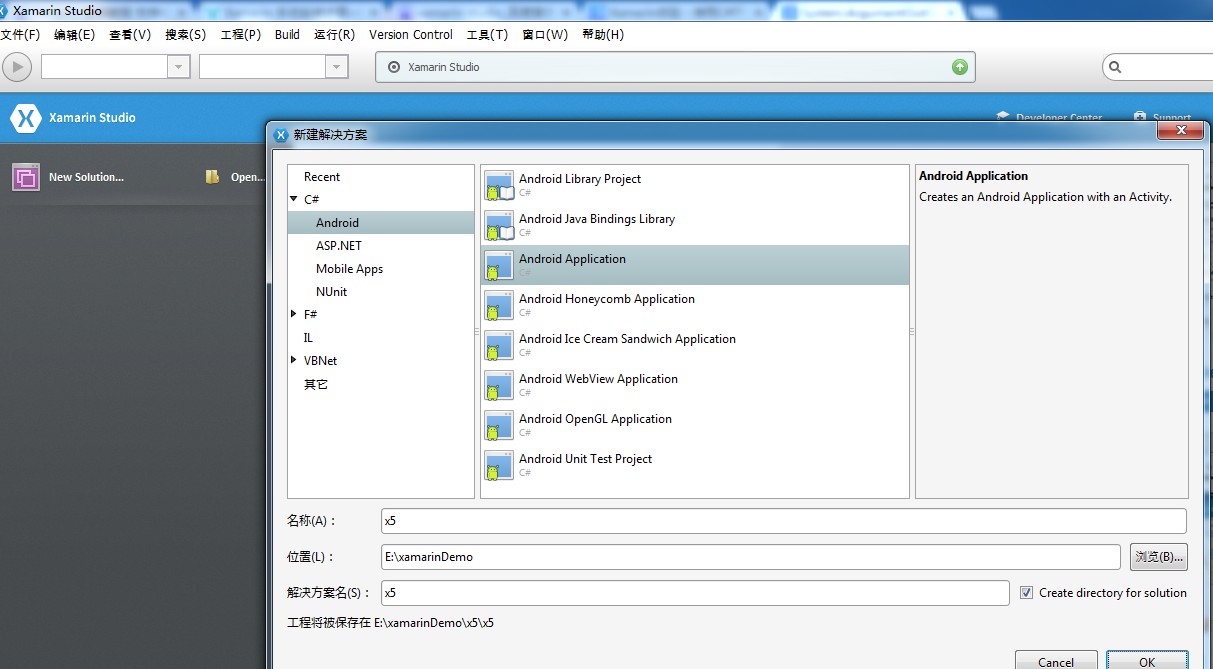
Task: Click the Xamarin icon in dialog title bar
Action: [281, 134]
